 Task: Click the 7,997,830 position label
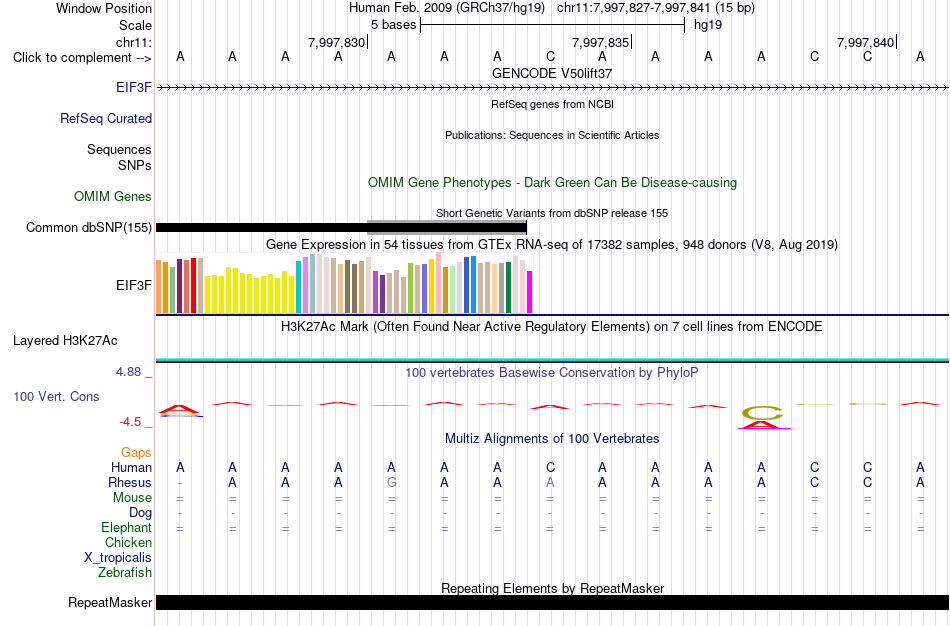(336, 42)
